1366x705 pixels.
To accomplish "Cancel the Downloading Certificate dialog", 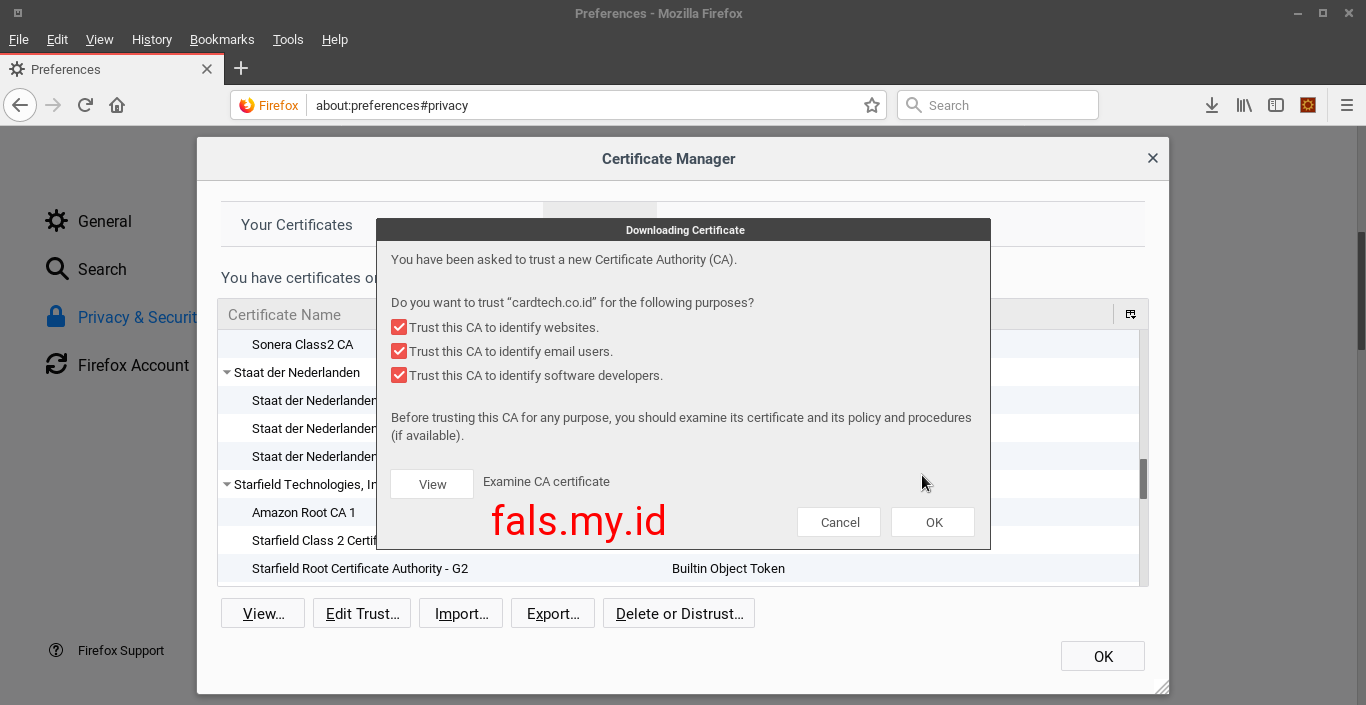I will (x=840, y=522).
